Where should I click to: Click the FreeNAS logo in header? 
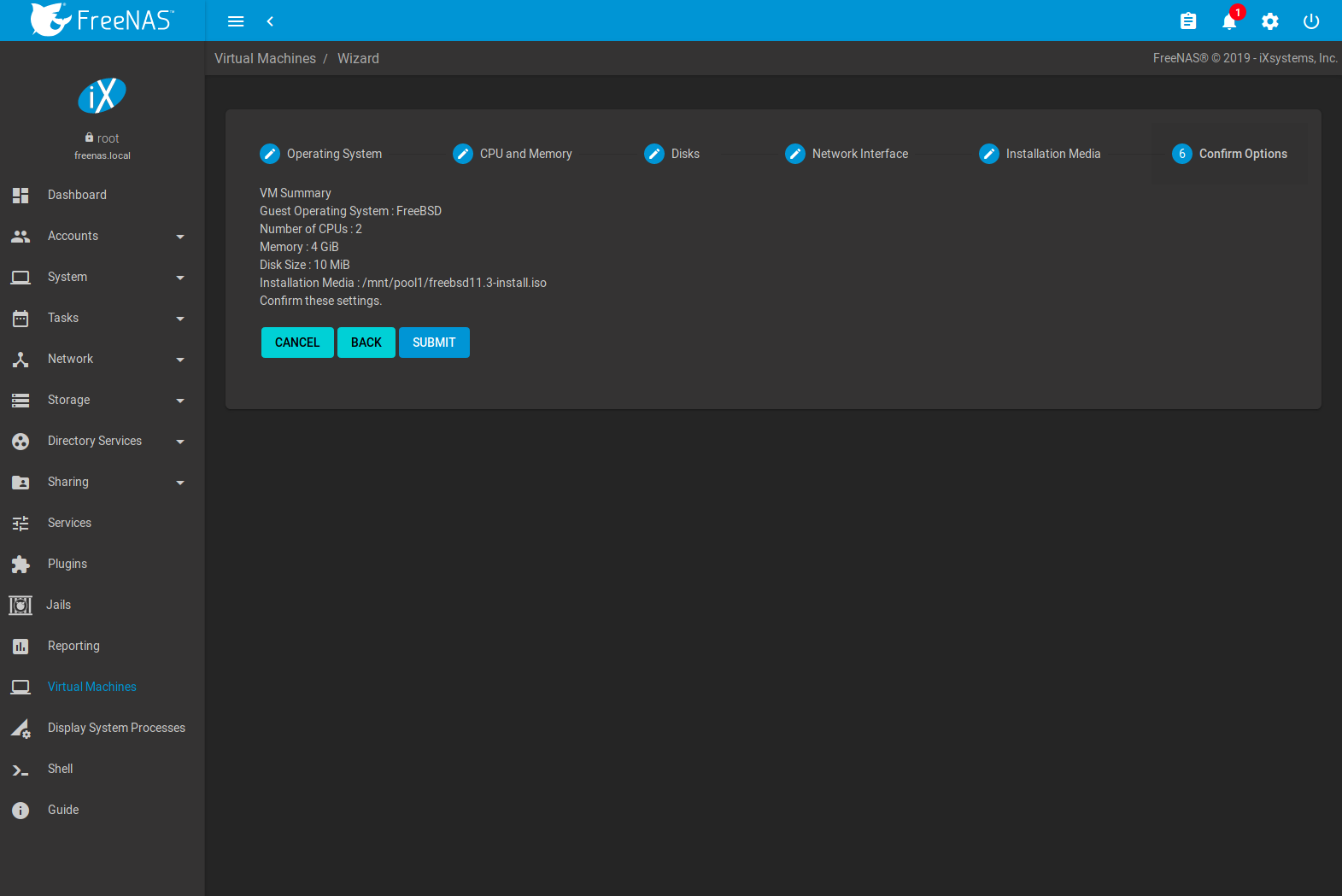point(103,20)
